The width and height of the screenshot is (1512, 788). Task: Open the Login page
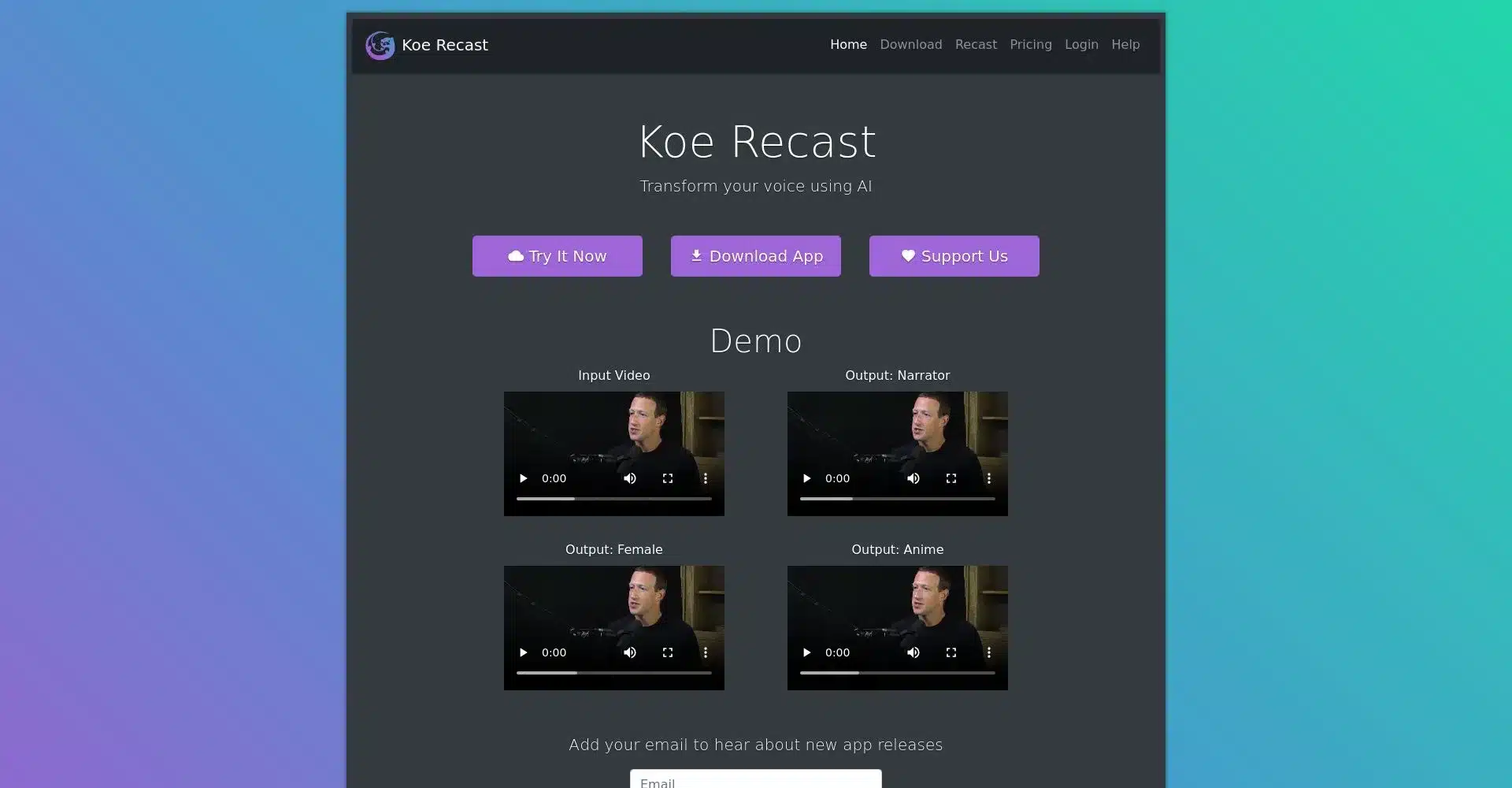[1080, 45]
